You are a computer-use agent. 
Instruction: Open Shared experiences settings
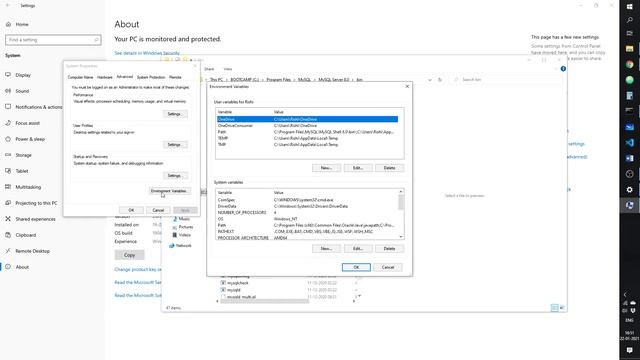pyautogui.click(x=30, y=219)
